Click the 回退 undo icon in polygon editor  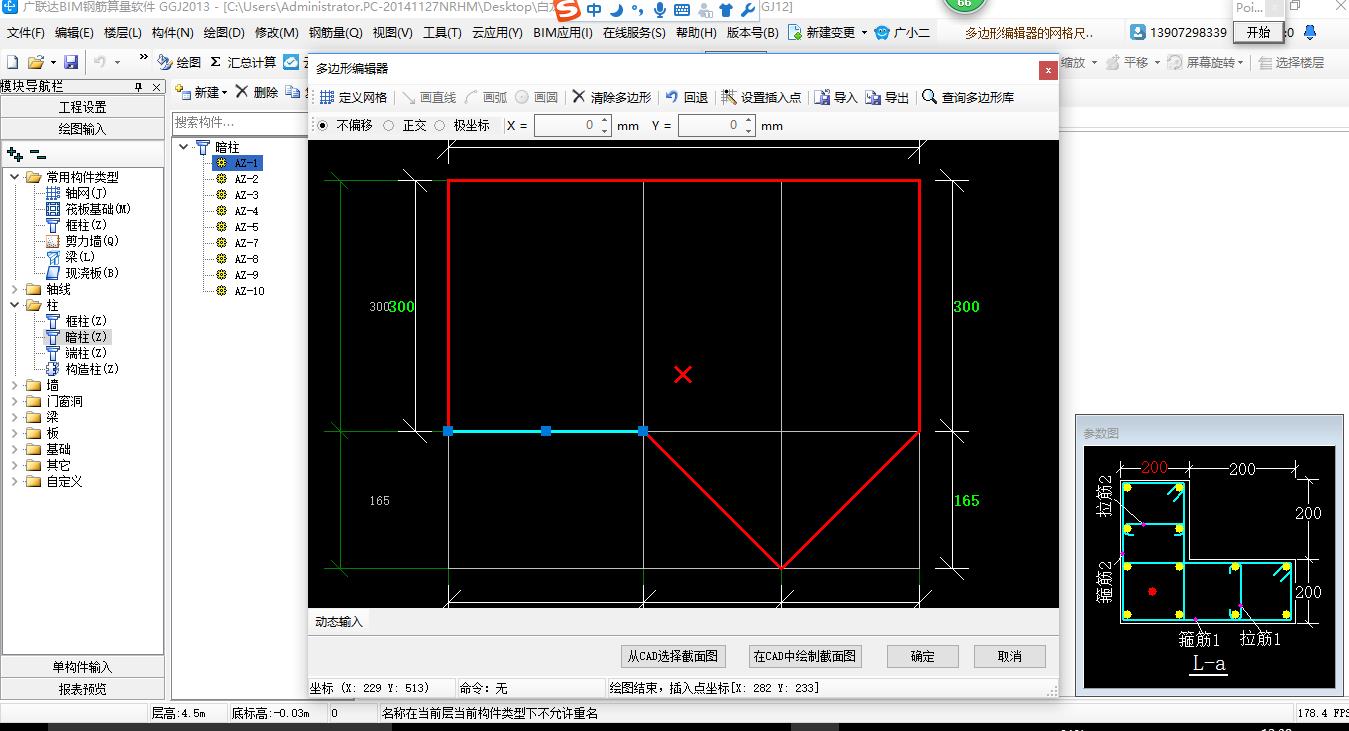point(672,98)
